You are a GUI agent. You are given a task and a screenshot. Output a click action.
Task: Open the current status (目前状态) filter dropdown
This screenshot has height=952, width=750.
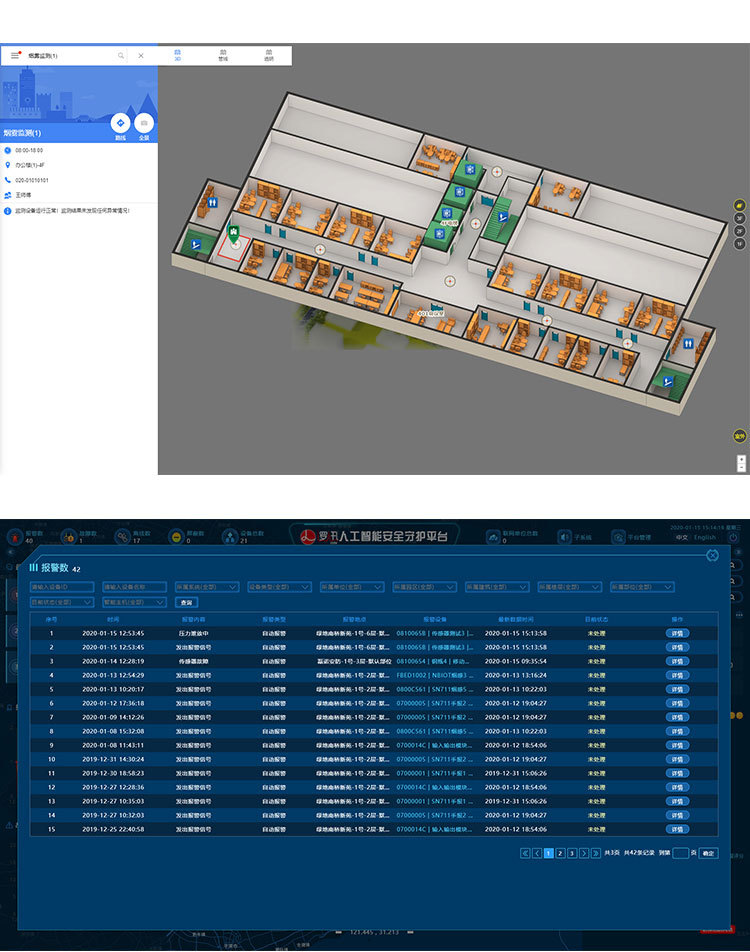[x=62, y=602]
